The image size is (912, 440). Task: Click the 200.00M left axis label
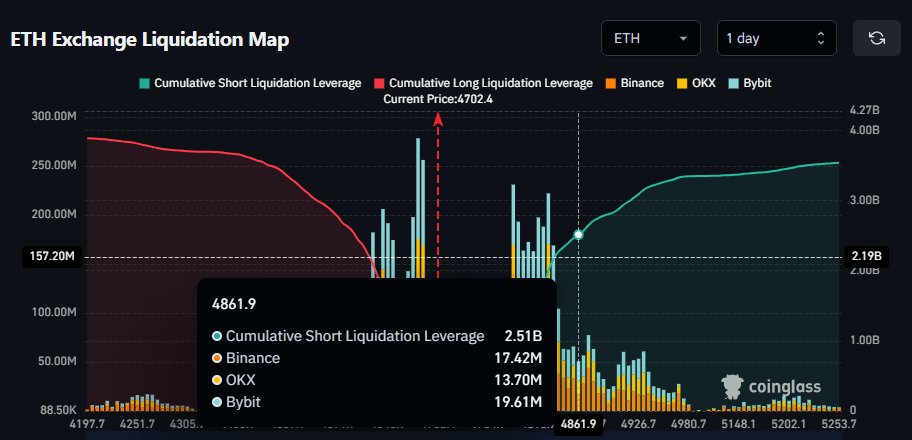(x=54, y=215)
